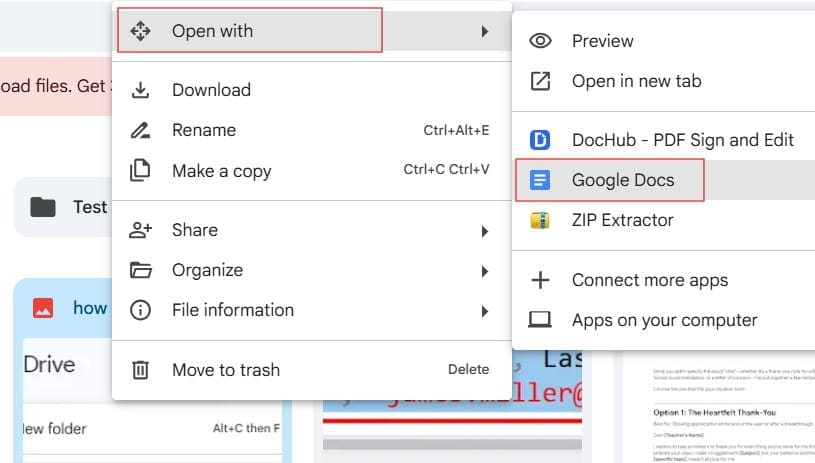Click the File information circle icon
This screenshot has width=815, height=463.
pyautogui.click(x=140, y=310)
